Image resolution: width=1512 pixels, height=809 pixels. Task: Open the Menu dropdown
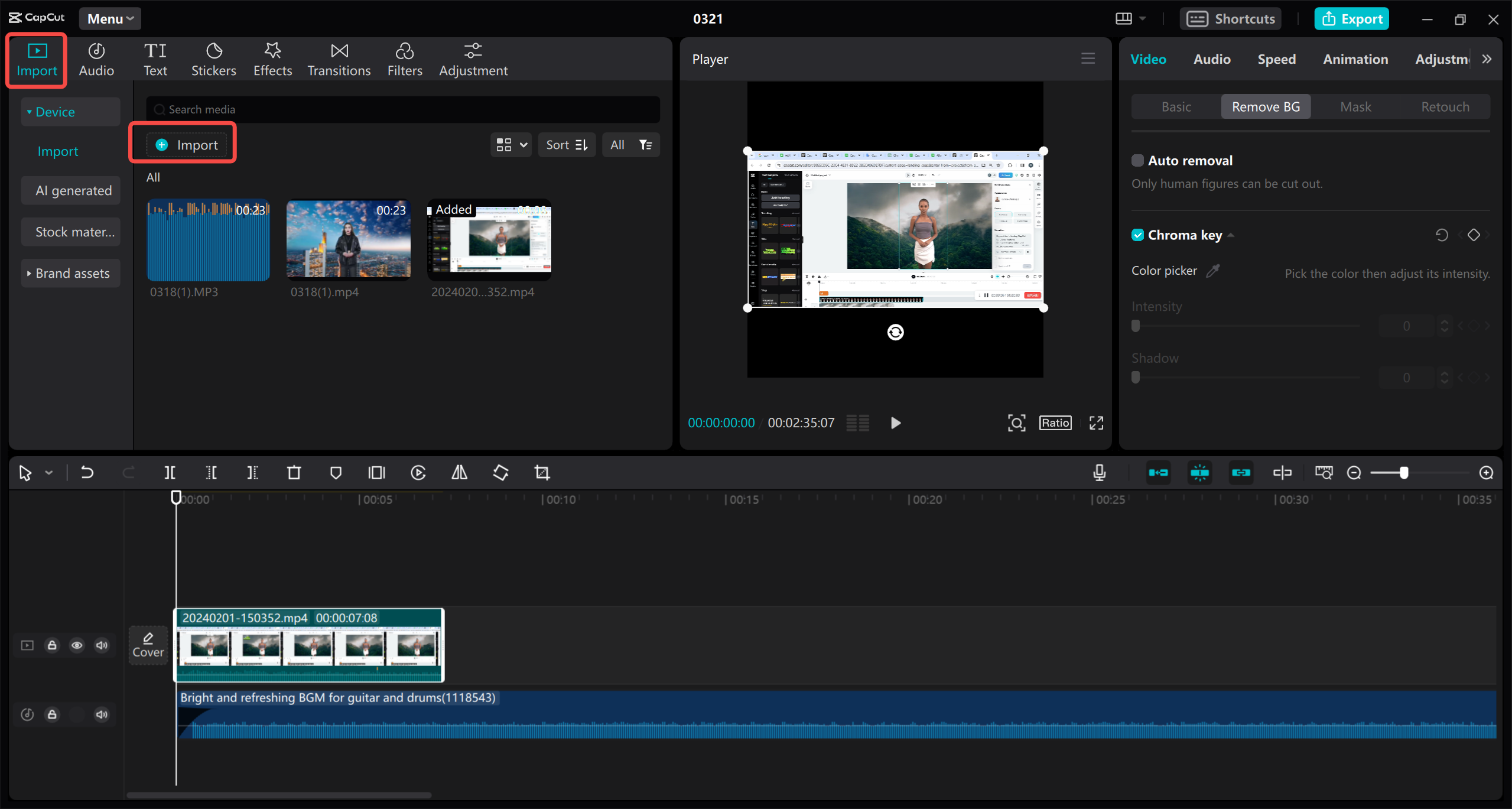pos(109,18)
